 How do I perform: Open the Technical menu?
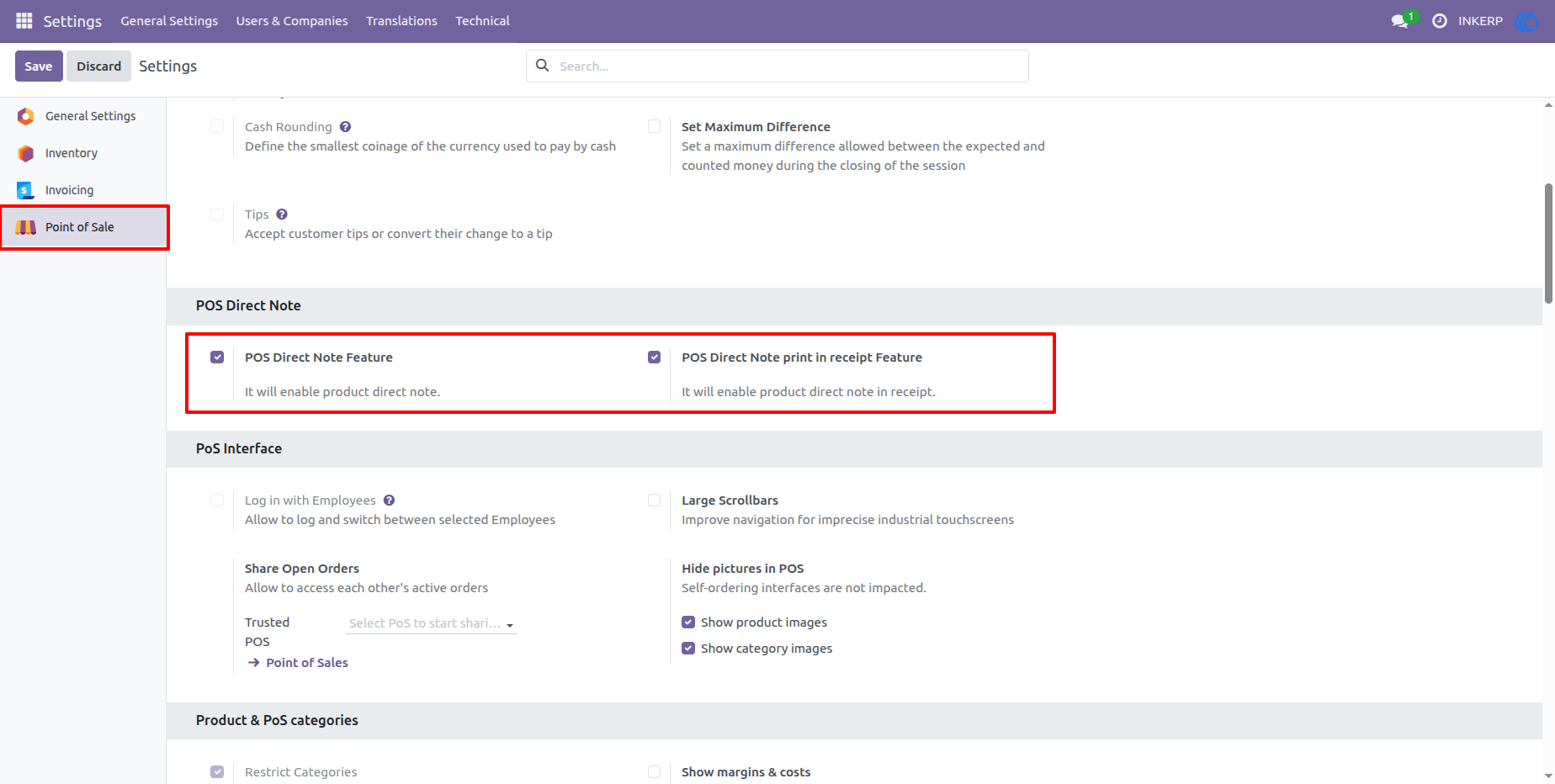(x=482, y=21)
